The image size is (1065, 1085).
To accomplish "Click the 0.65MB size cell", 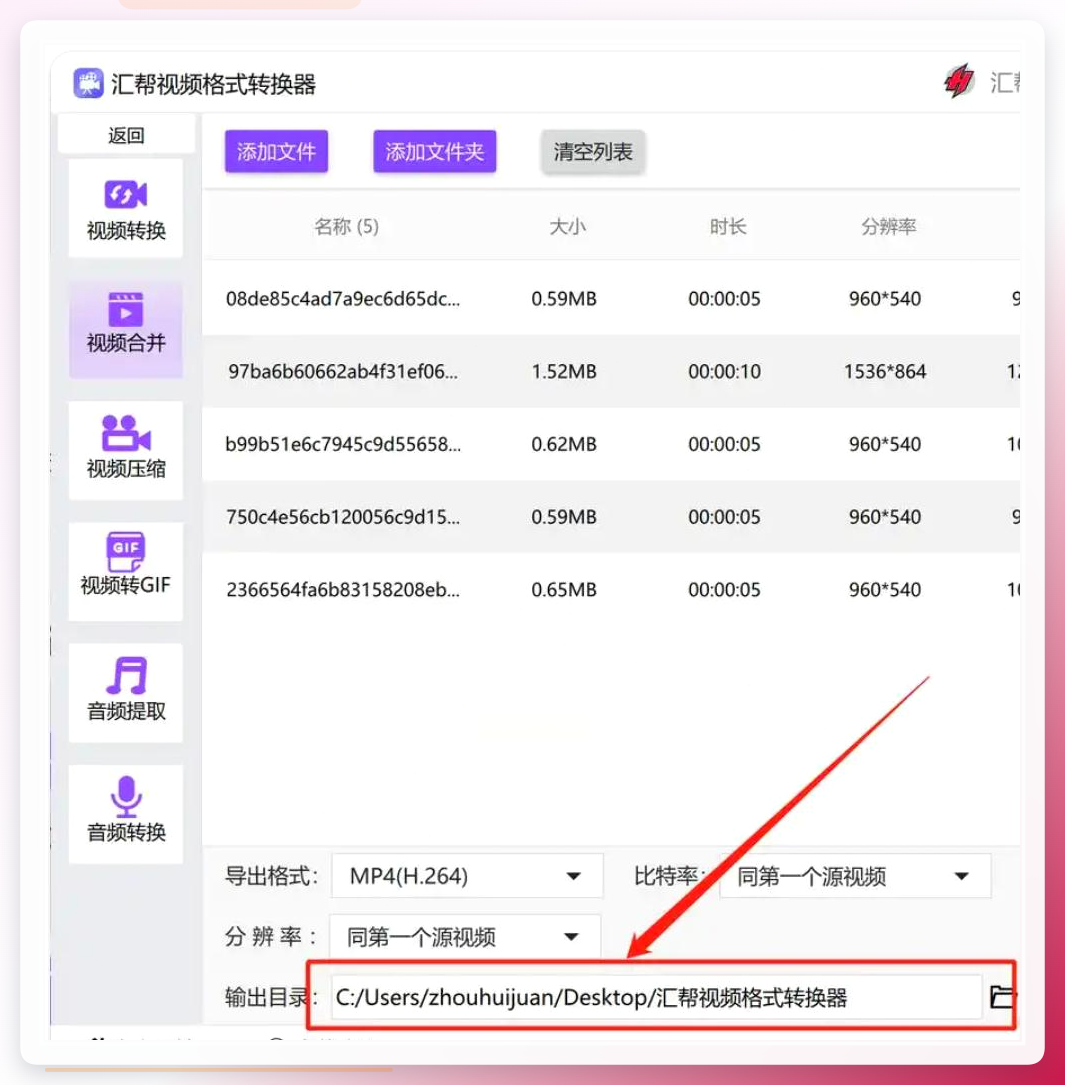I will point(564,590).
